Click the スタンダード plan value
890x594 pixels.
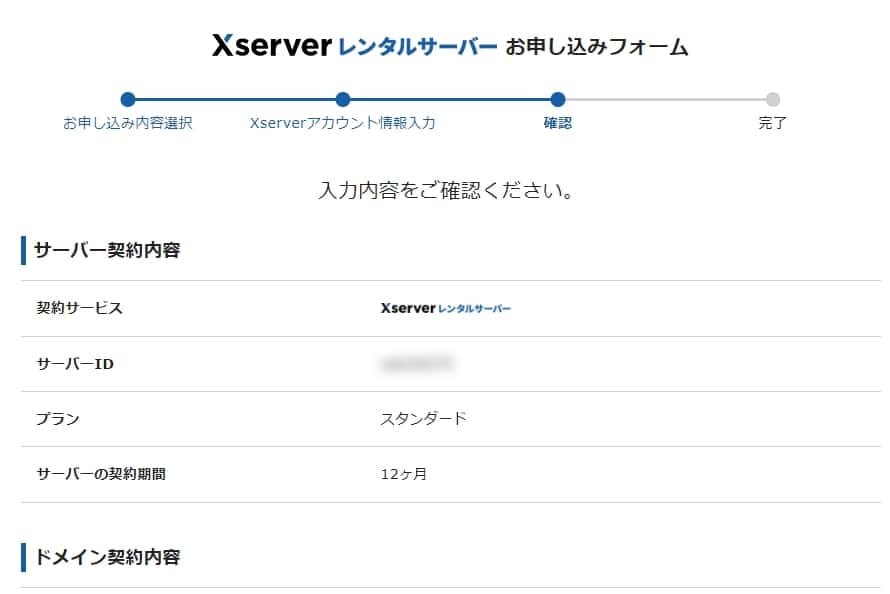pos(423,419)
